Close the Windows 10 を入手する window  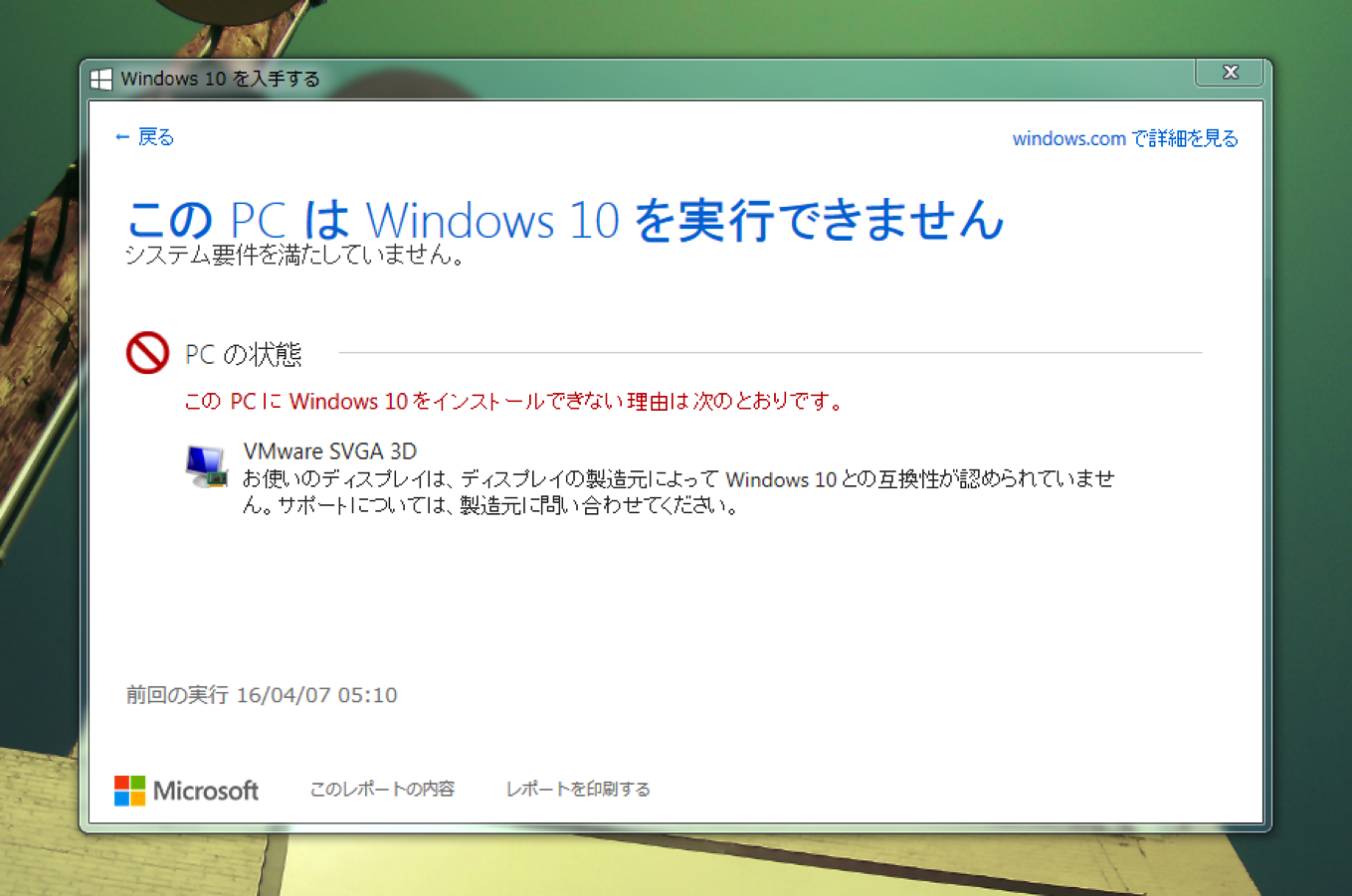pyautogui.click(x=1231, y=73)
